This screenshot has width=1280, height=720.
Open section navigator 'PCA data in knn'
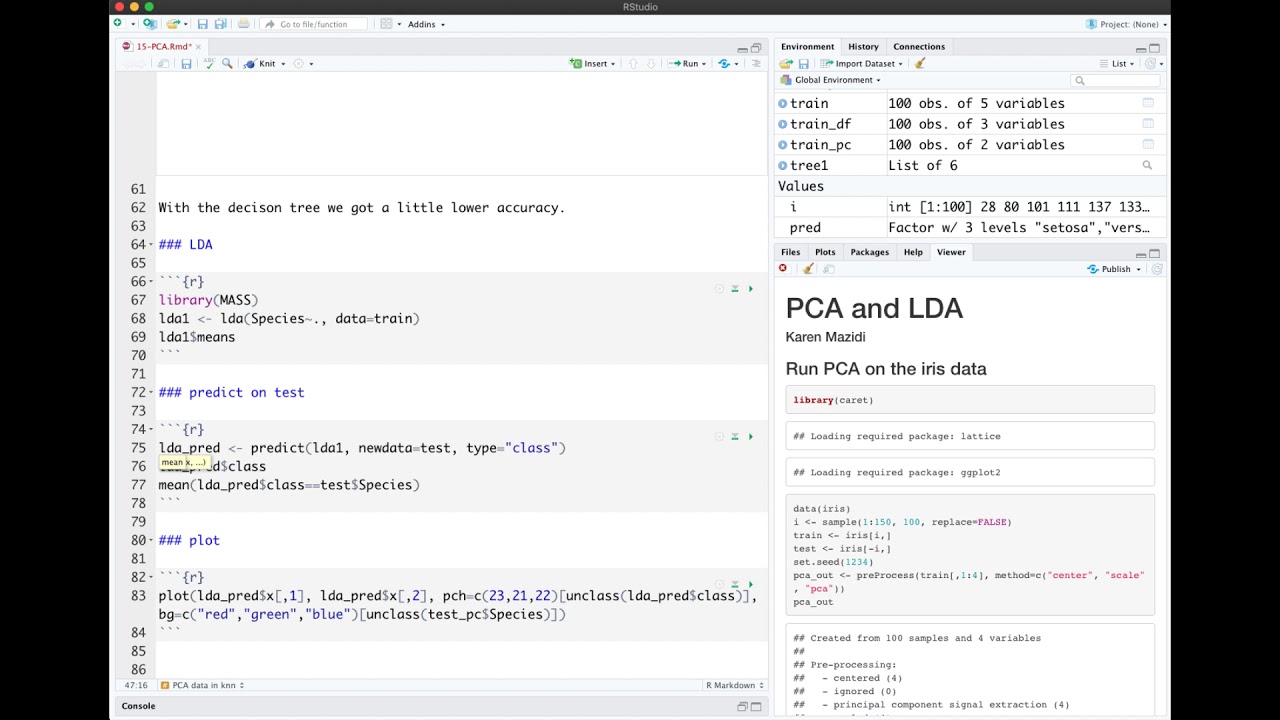click(203, 685)
